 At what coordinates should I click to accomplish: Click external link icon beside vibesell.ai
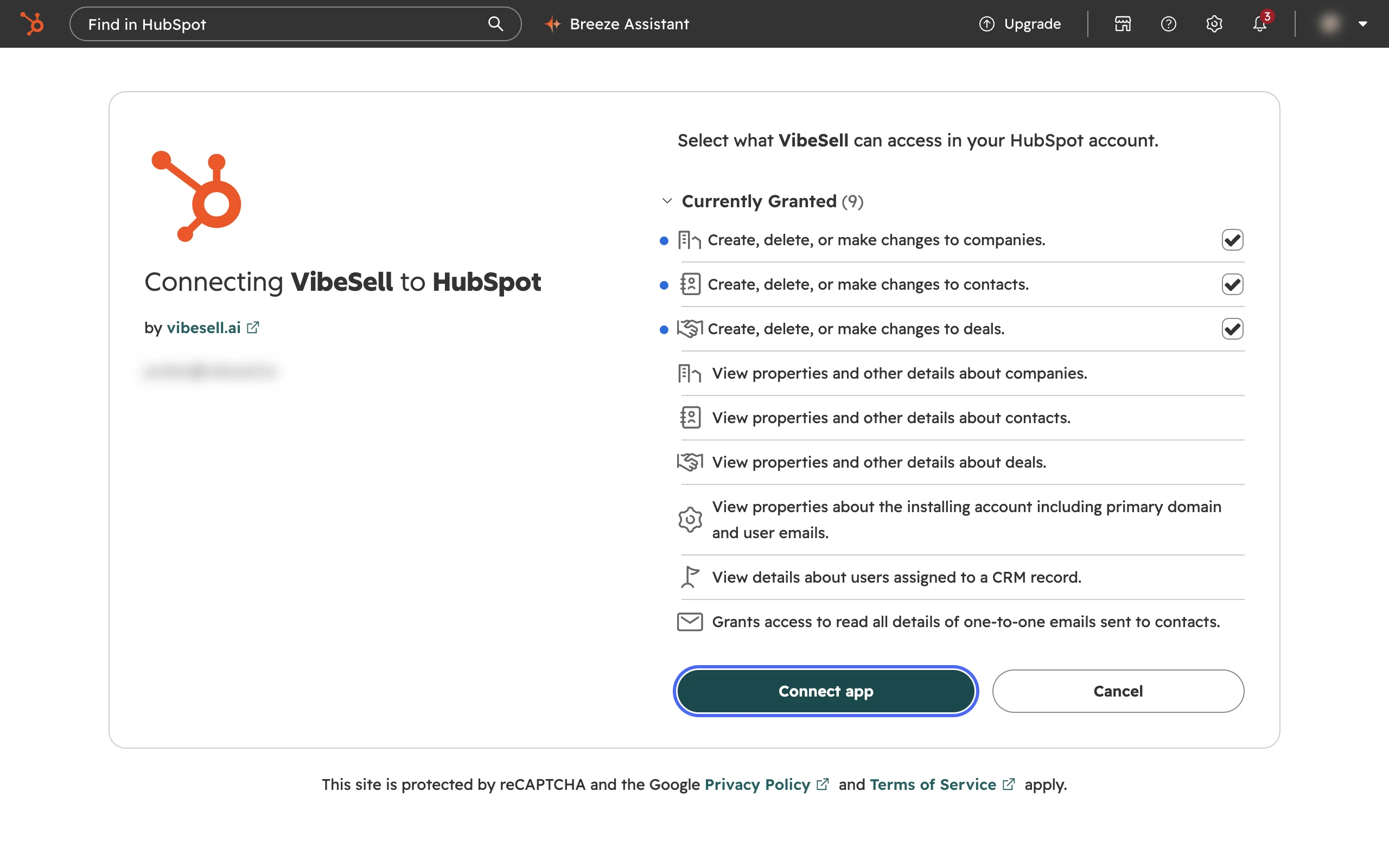[253, 327]
